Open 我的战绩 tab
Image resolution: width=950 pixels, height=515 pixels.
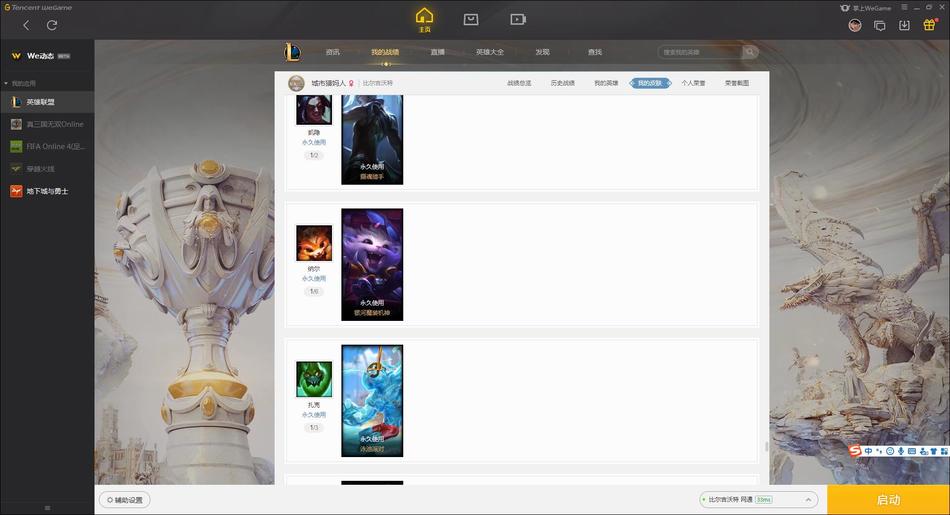[385, 52]
